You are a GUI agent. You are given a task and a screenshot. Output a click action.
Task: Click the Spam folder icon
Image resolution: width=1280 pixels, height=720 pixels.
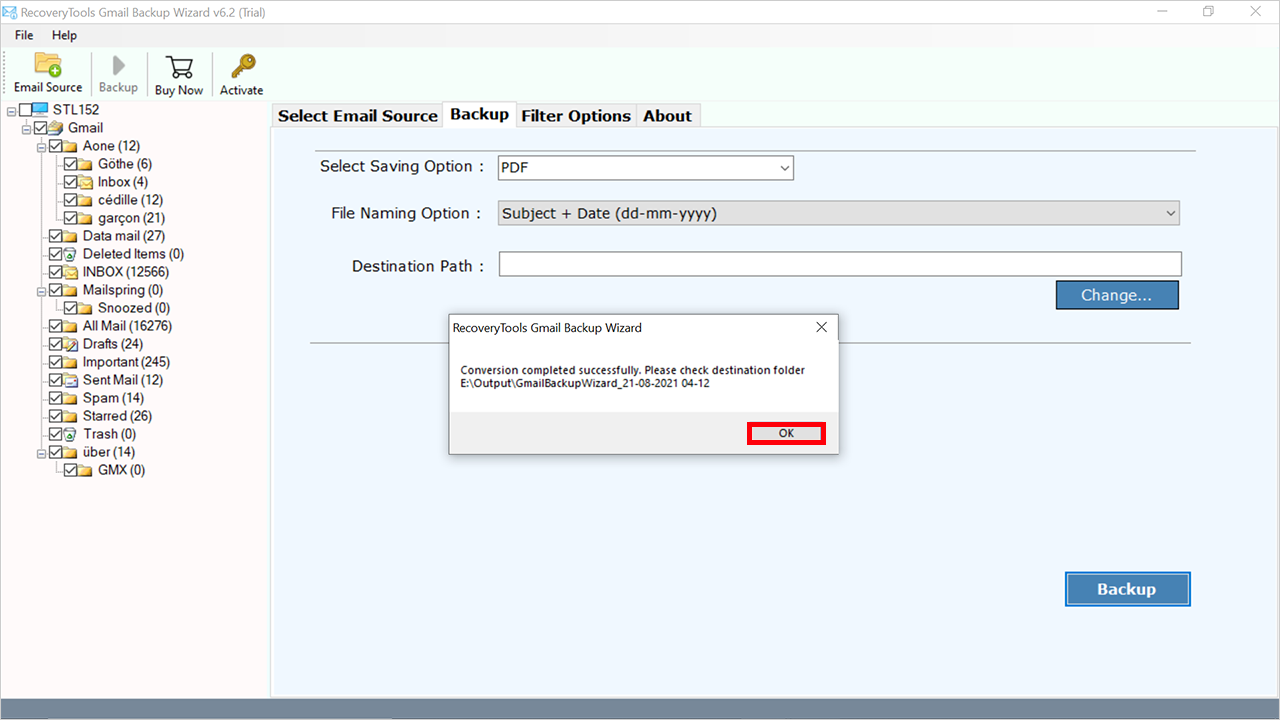71,398
